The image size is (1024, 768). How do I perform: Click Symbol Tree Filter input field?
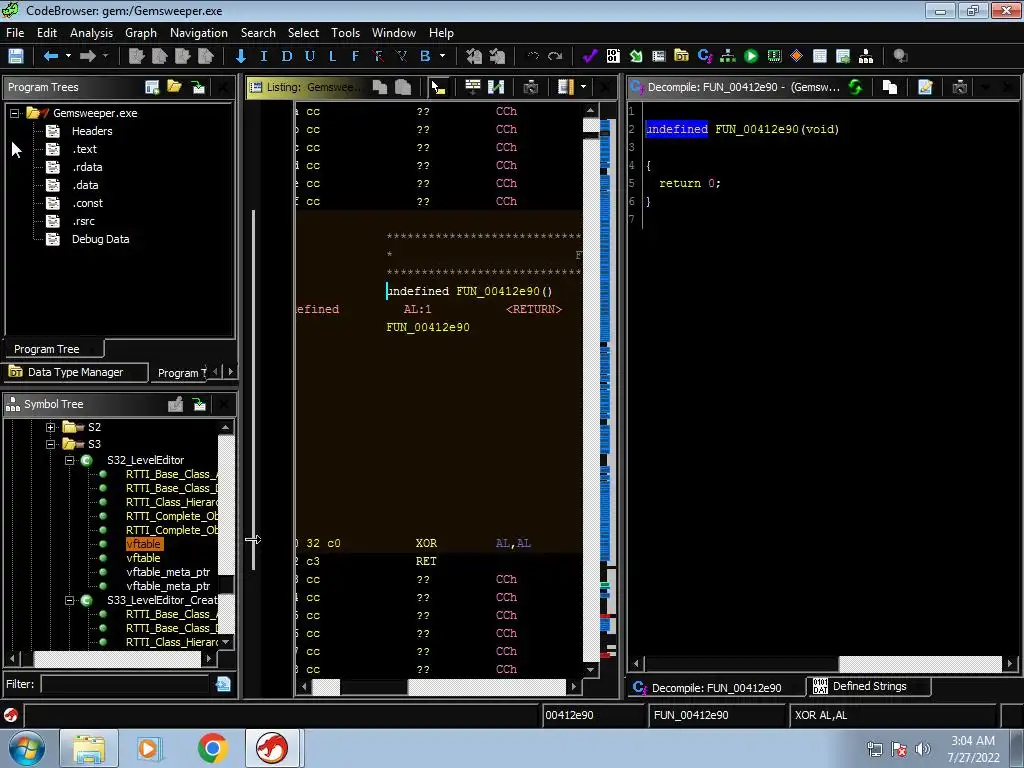125,684
